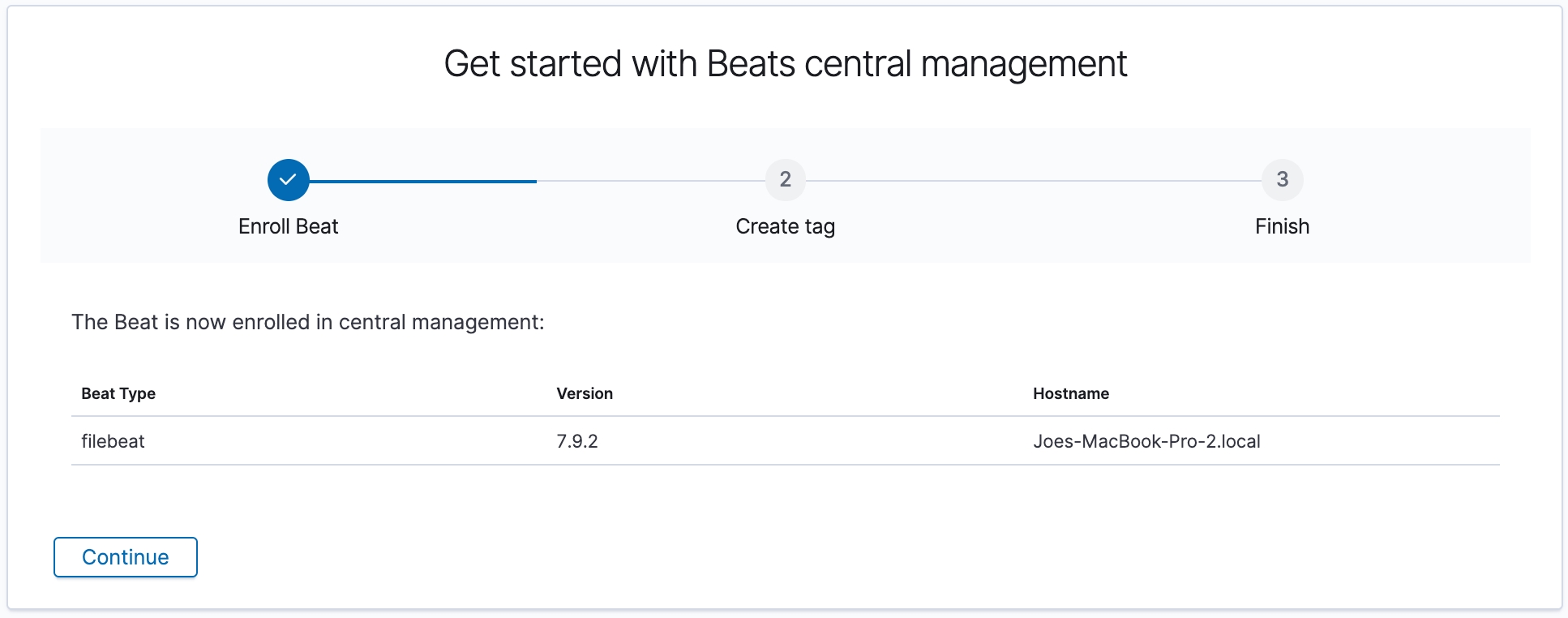Click the enrolled confirmation message text
The image size is (1568, 618).
coord(308,322)
